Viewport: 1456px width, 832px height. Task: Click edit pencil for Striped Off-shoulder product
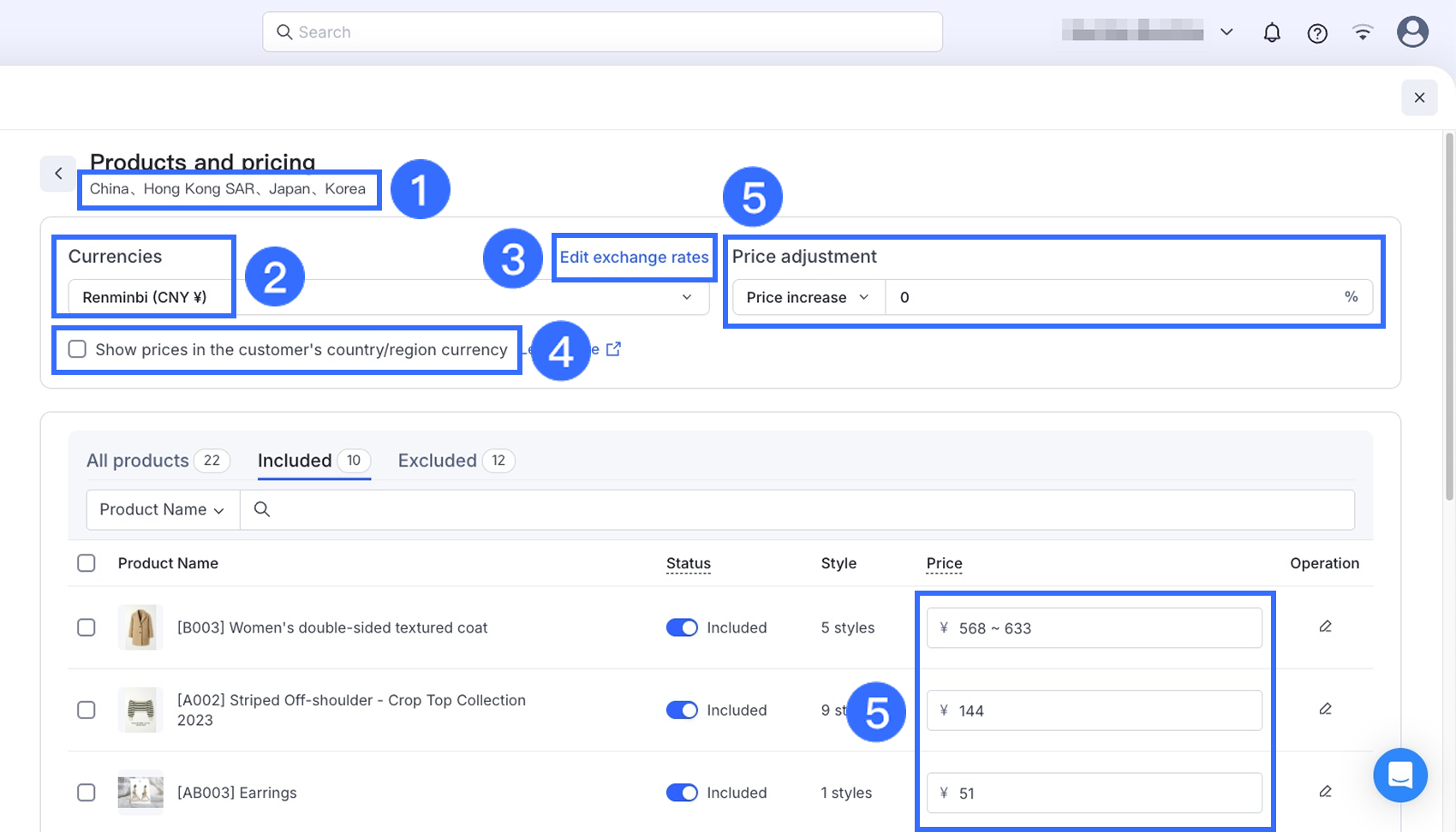[x=1325, y=710]
